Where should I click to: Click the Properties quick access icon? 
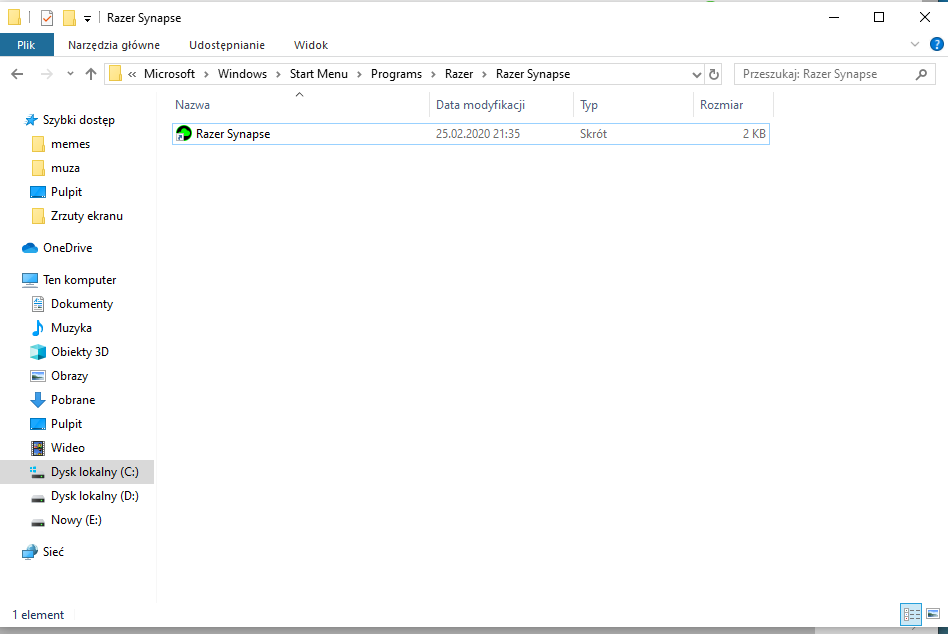(x=47, y=18)
